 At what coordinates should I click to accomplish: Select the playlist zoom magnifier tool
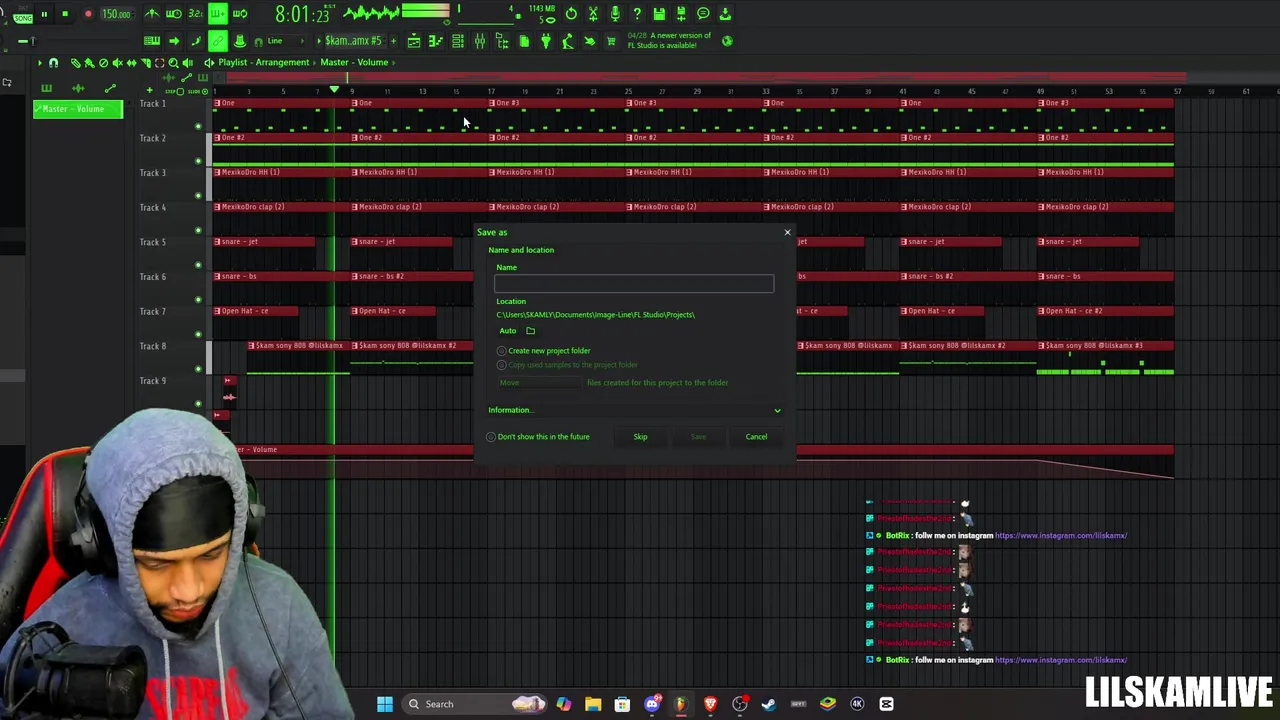173,62
